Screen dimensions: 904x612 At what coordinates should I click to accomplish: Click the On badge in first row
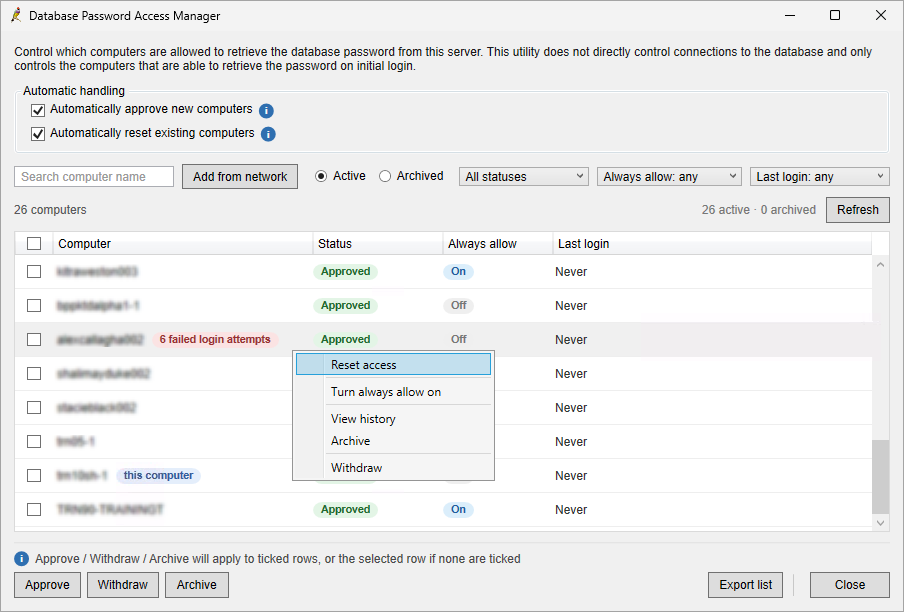tap(458, 271)
